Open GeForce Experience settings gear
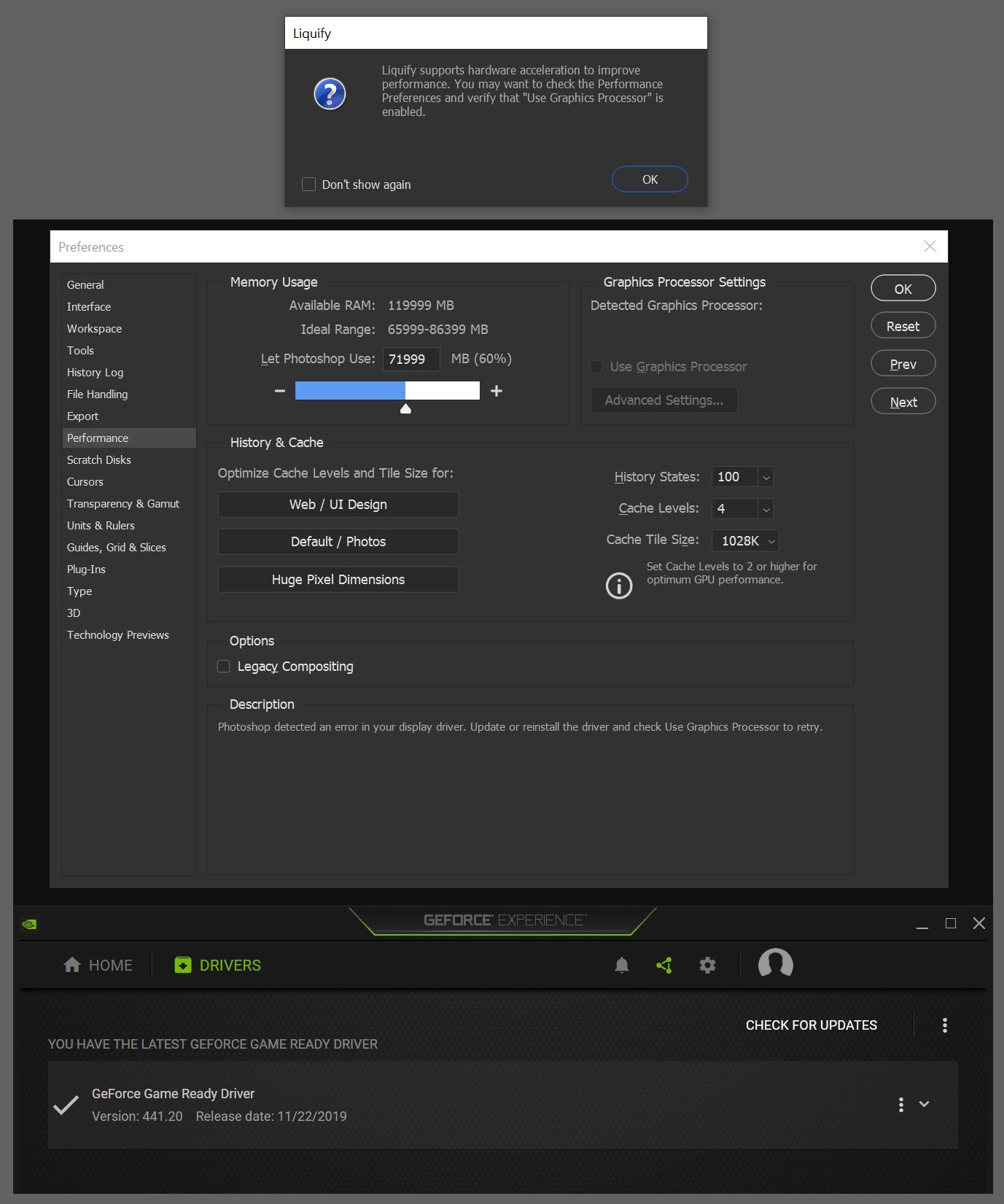 [707, 966]
